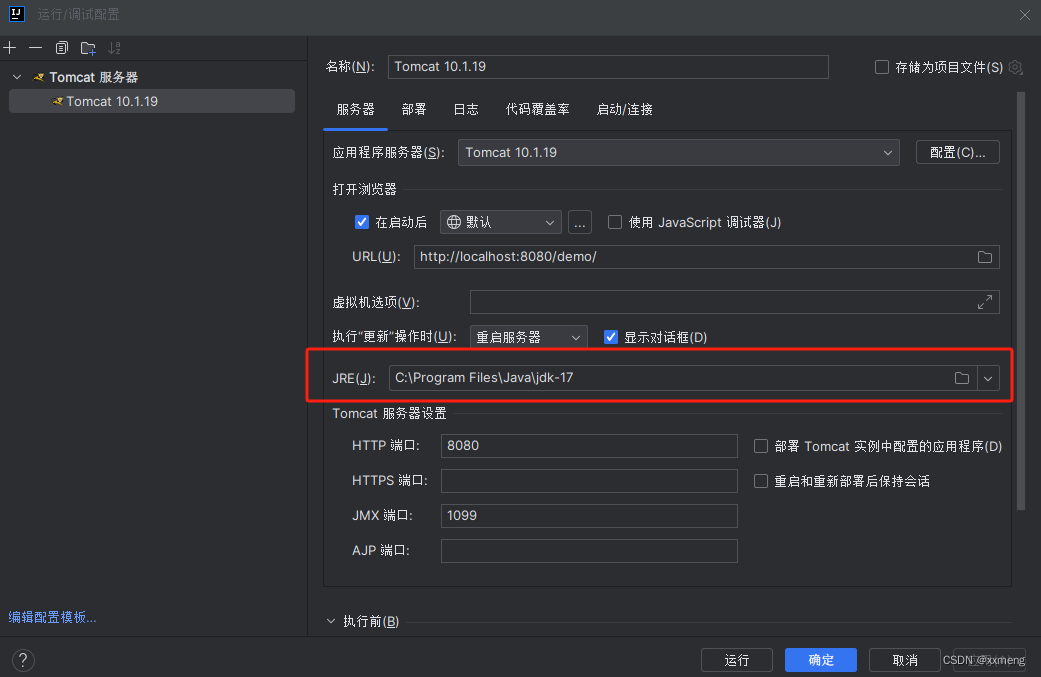Click the AJP 端口 input field
The width and height of the screenshot is (1041, 677).
coord(589,551)
